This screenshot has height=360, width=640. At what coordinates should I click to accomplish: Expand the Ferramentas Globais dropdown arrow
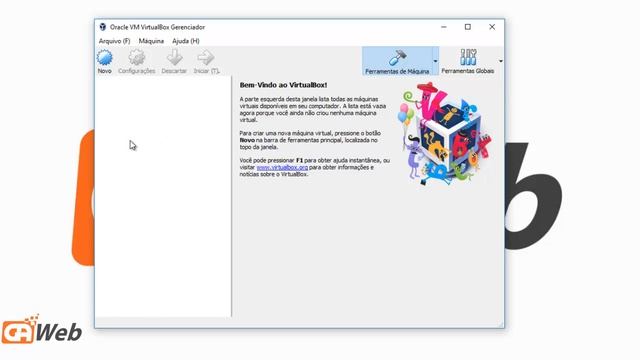pyautogui.click(x=500, y=61)
